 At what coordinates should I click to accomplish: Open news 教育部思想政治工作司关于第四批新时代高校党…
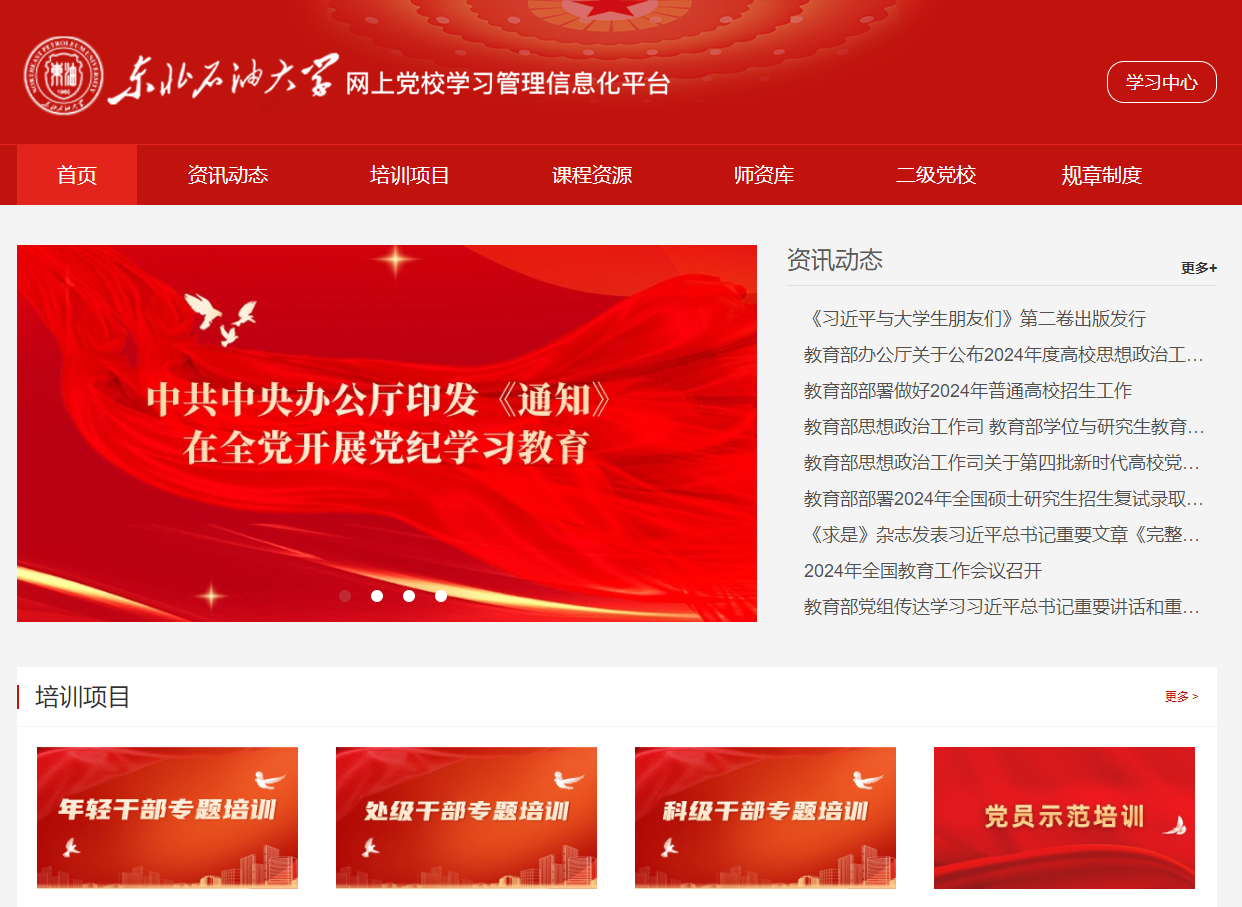pos(1004,463)
